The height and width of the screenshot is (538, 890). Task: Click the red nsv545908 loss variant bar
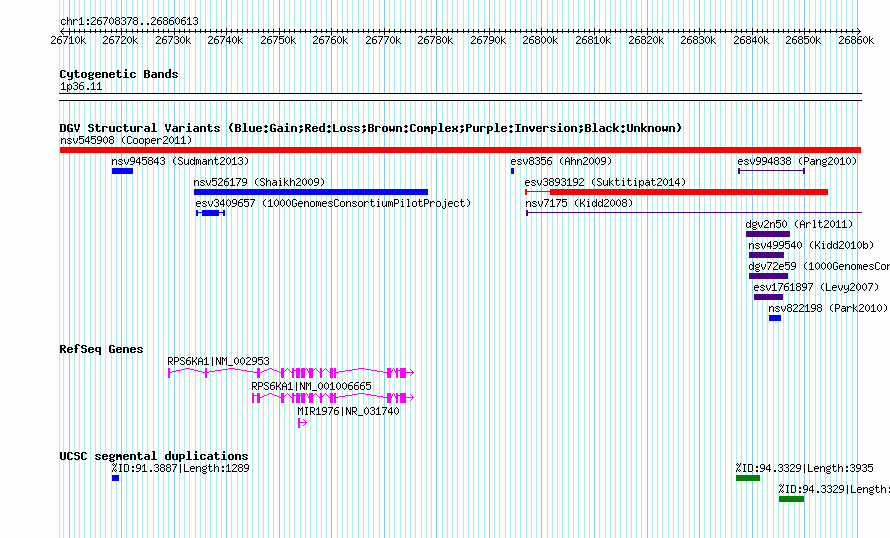pos(460,150)
